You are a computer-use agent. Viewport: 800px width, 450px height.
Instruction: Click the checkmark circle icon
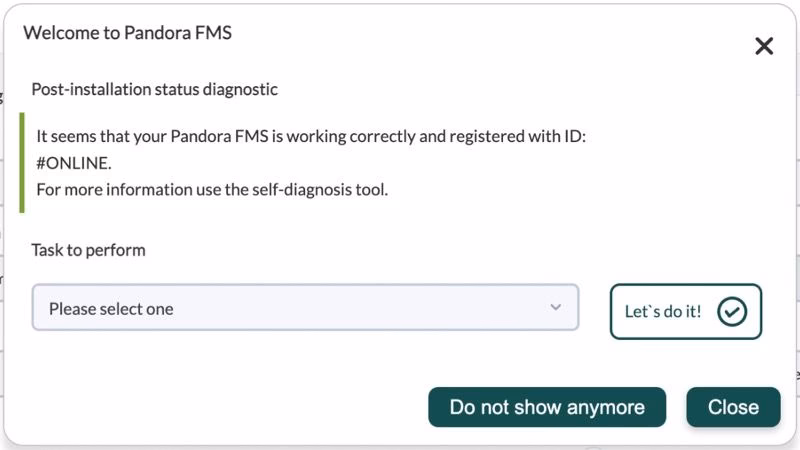732,312
